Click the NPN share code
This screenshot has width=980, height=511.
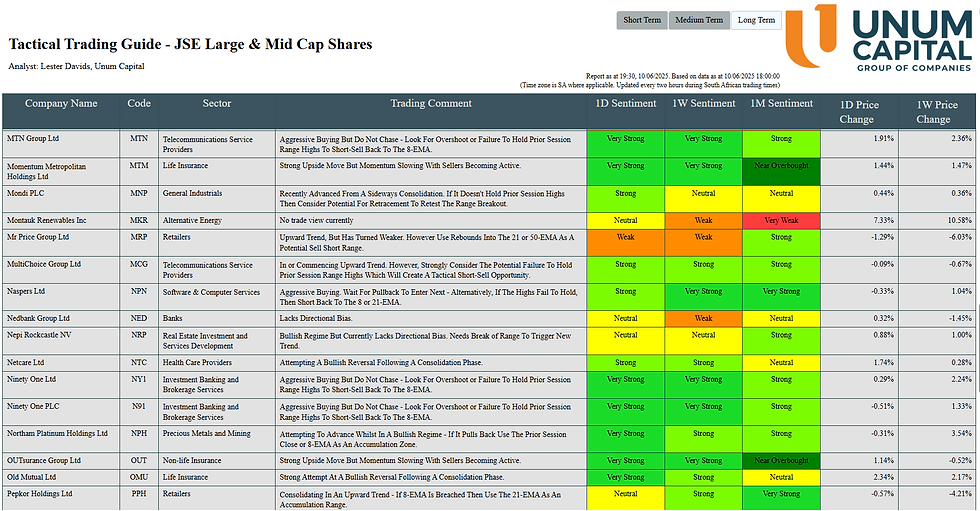[139, 291]
